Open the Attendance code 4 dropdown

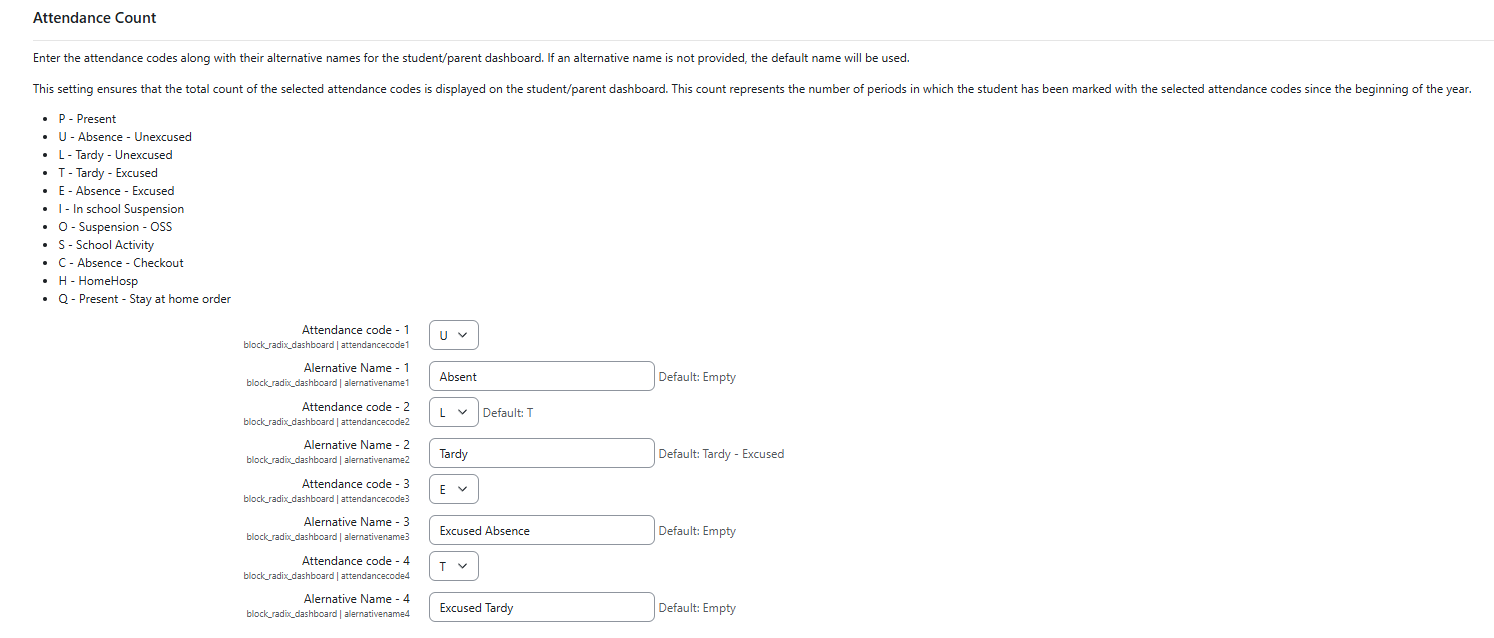pyautogui.click(x=454, y=566)
